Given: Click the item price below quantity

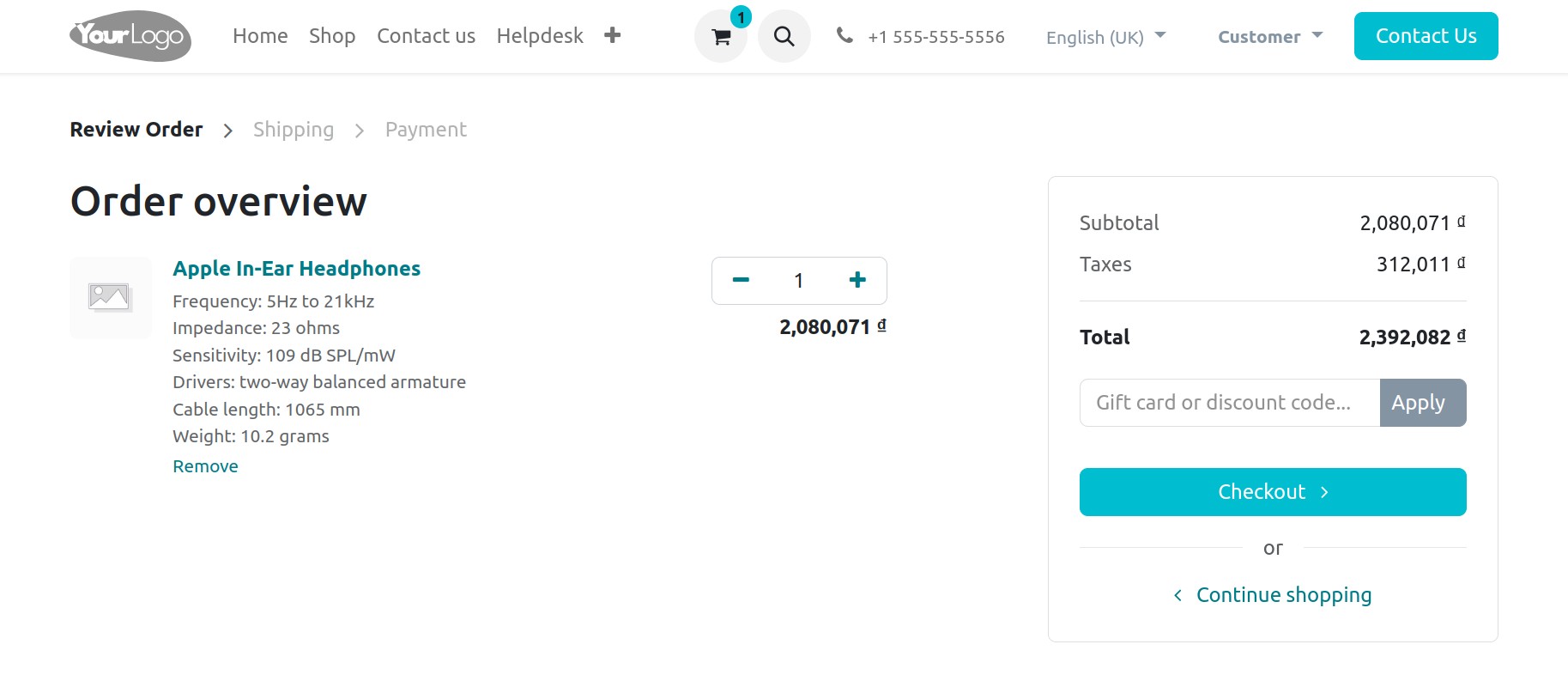Looking at the screenshot, I should [x=832, y=327].
